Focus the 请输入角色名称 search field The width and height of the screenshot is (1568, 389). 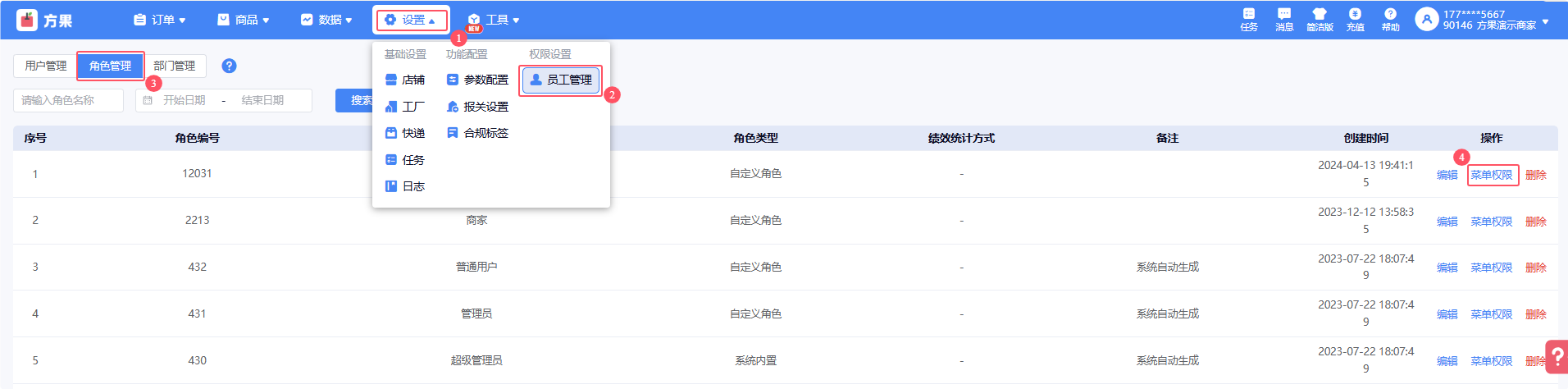68,100
